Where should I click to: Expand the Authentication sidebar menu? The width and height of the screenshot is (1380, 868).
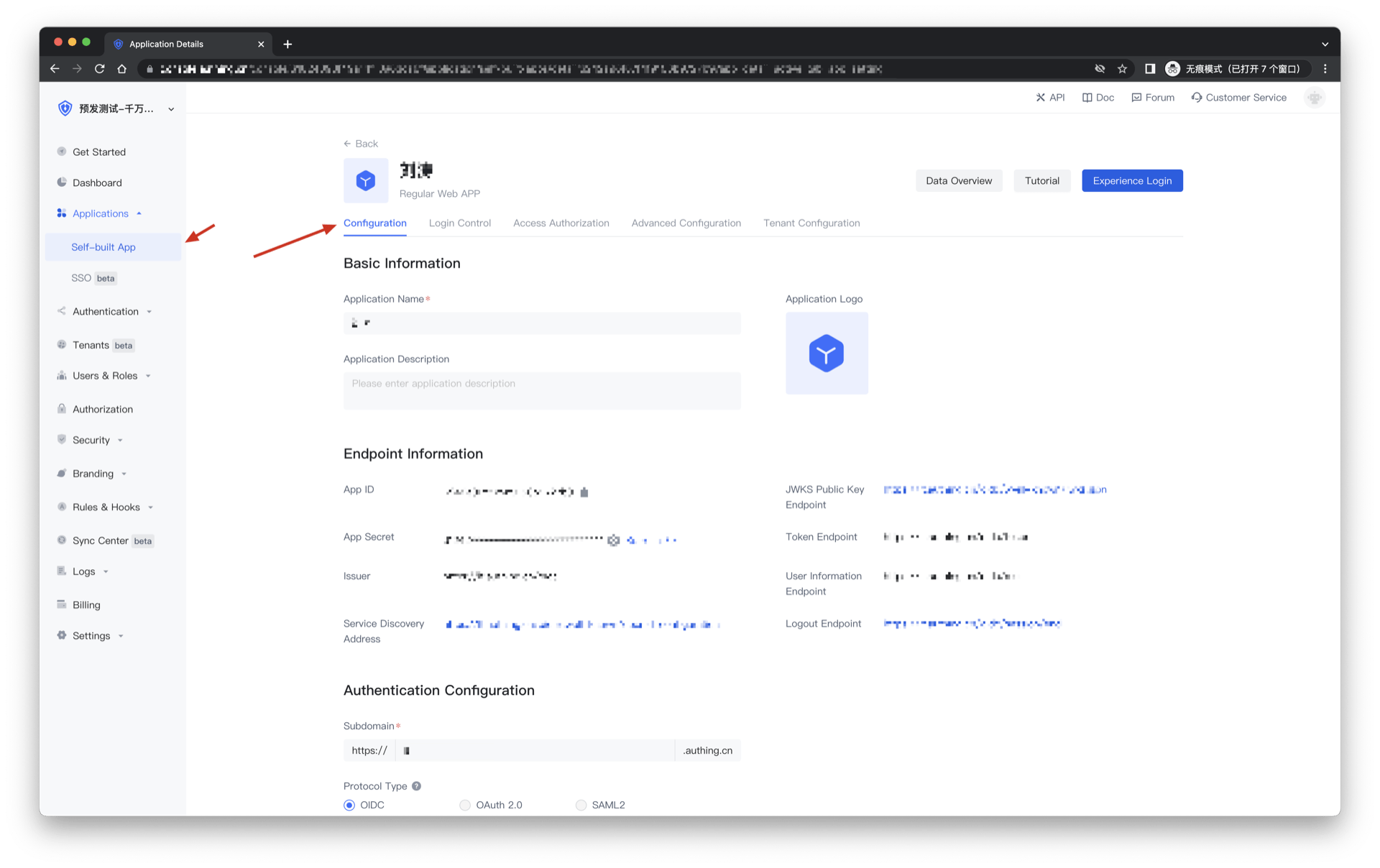click(x=106, y=311)
